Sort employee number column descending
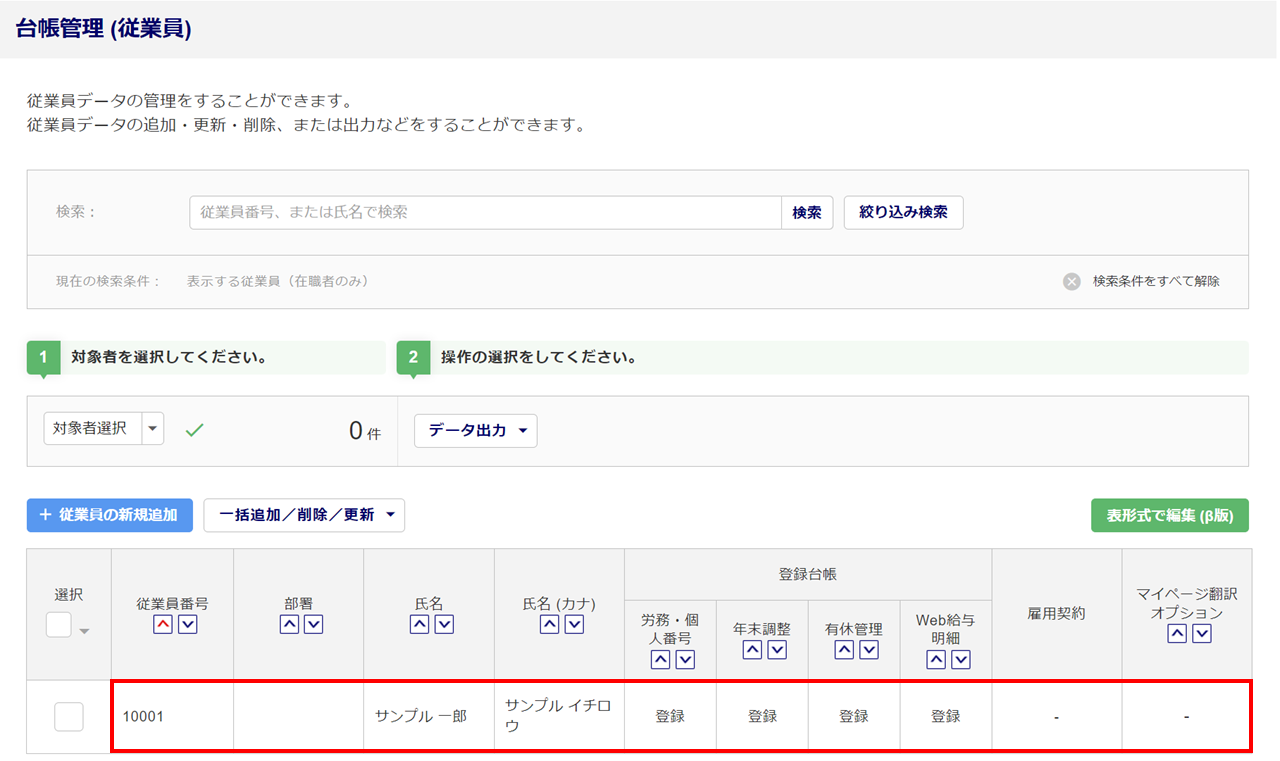 187,625
